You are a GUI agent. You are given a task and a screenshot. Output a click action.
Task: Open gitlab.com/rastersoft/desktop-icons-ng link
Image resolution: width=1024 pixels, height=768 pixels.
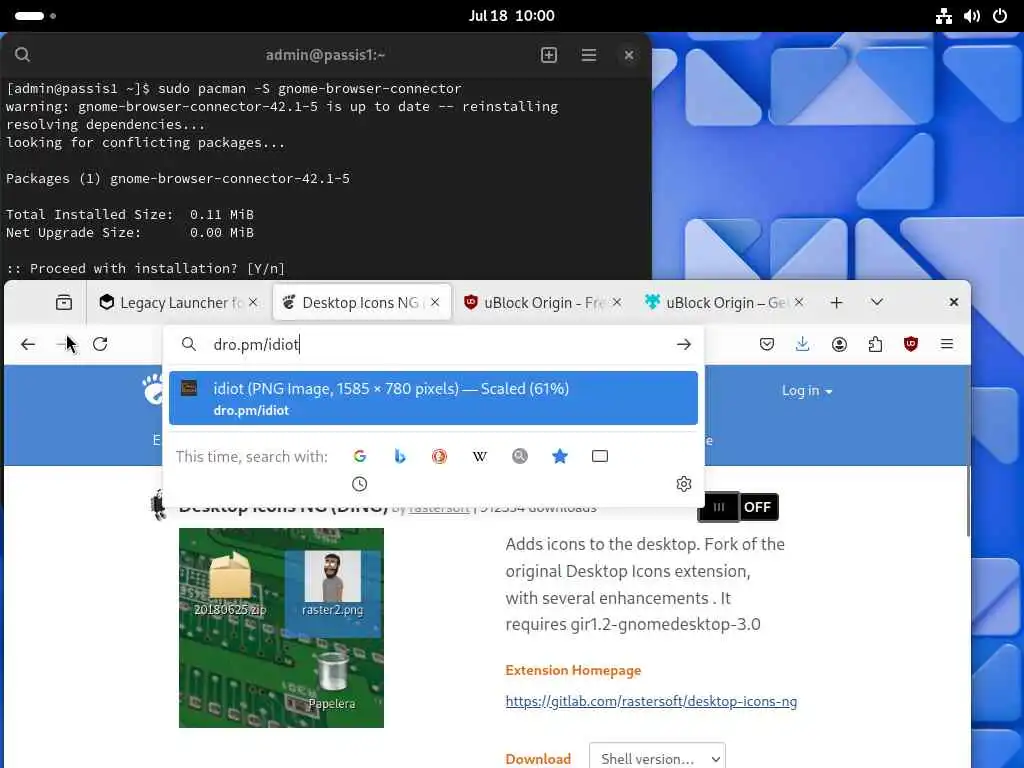pos(651,701)
